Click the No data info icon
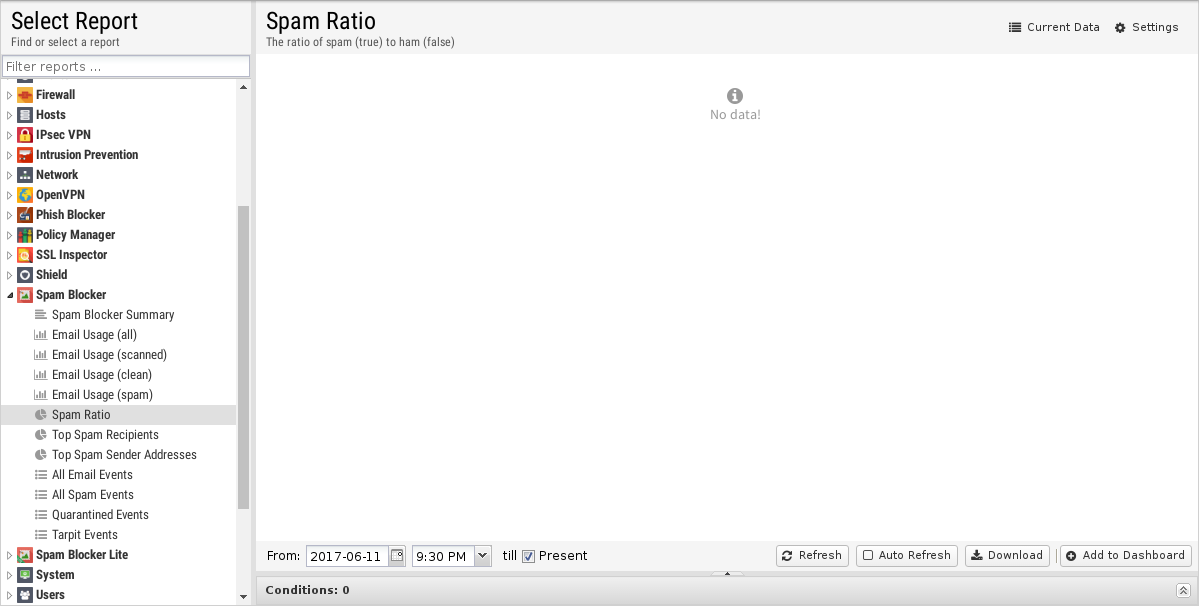Viewport: 1199px width, 606px height. [x=735, y=96]
